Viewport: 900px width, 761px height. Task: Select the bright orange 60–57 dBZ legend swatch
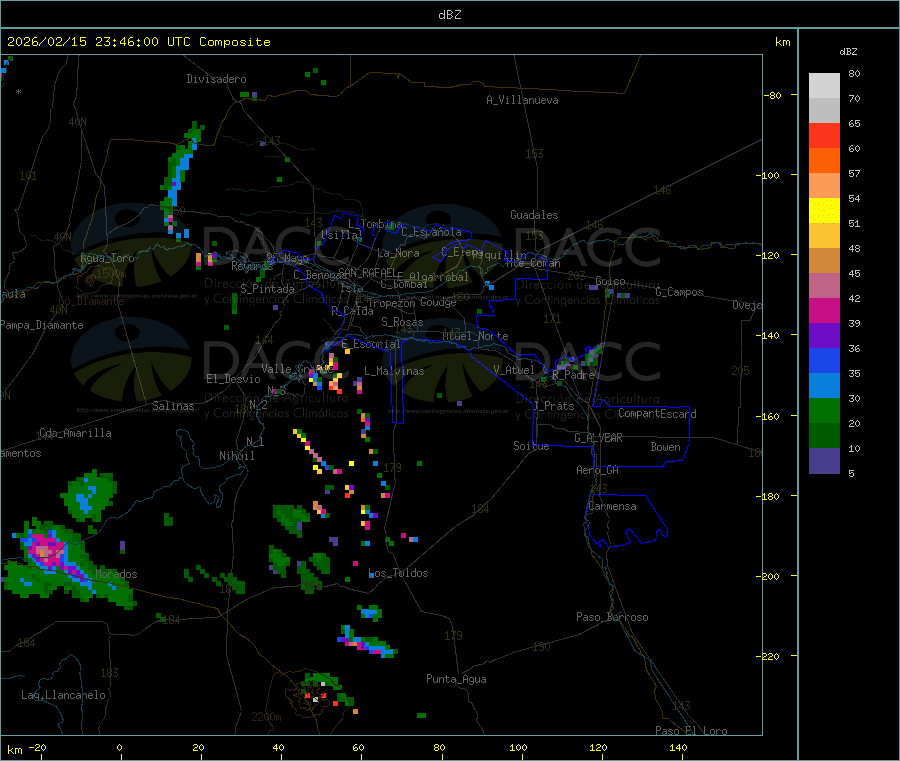pos(824,161)
